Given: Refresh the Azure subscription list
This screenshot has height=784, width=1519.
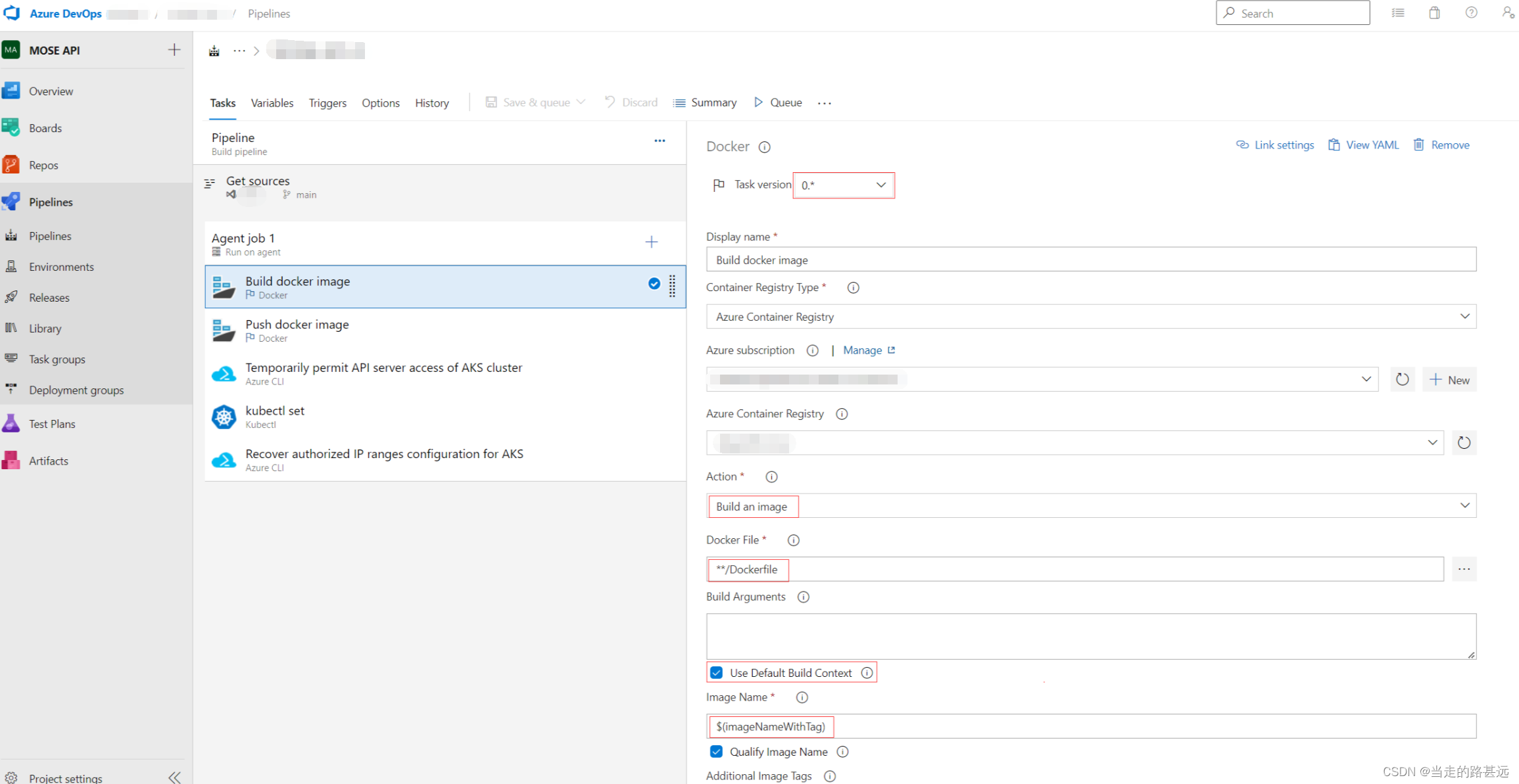Looking at the screenshot, I should pos(1402,379).
